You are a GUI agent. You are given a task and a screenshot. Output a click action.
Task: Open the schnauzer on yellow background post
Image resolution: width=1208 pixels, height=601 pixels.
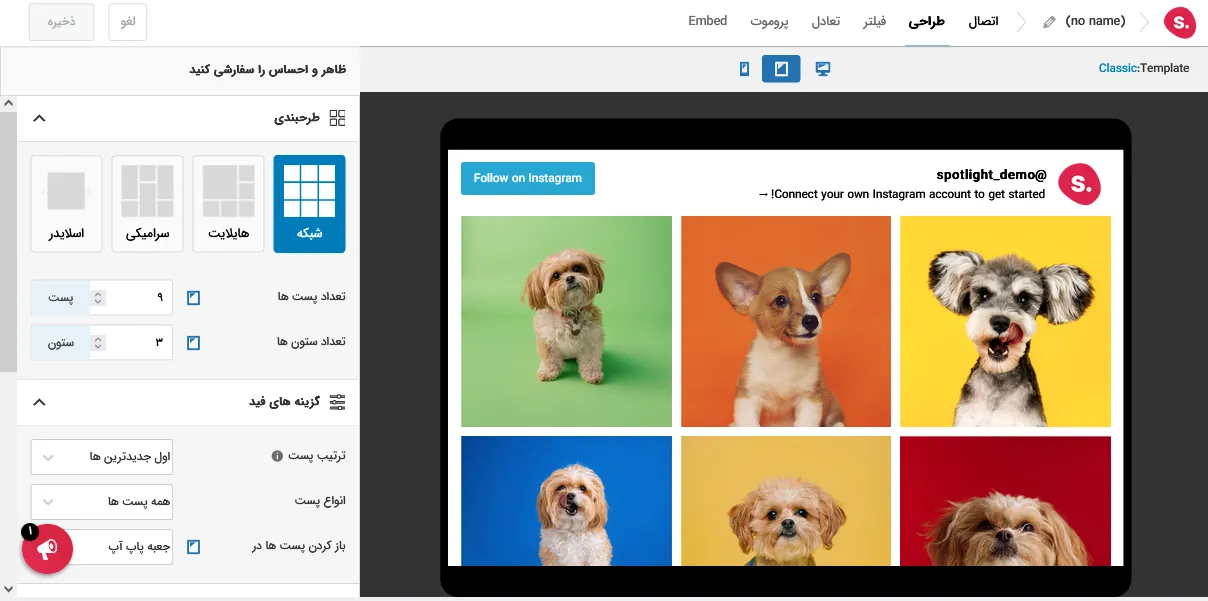[x=1005, y=321]
